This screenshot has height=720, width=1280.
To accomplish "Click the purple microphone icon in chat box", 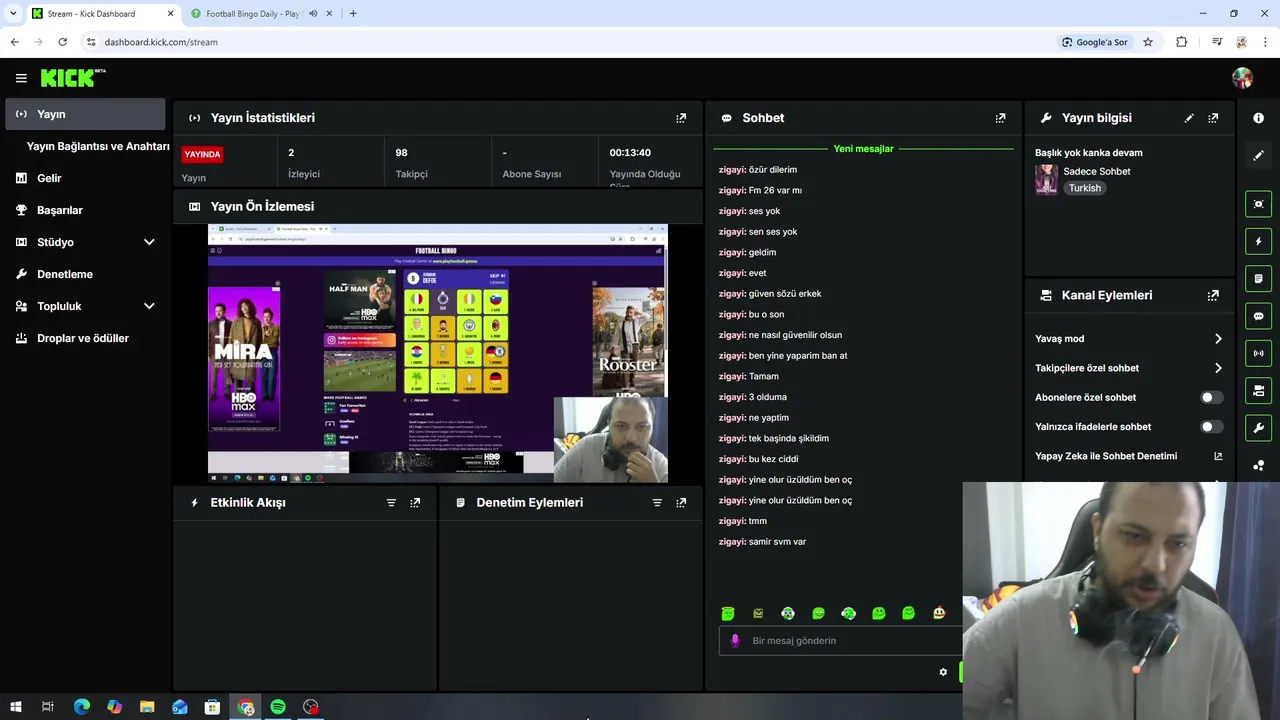I will click(735, 641).
